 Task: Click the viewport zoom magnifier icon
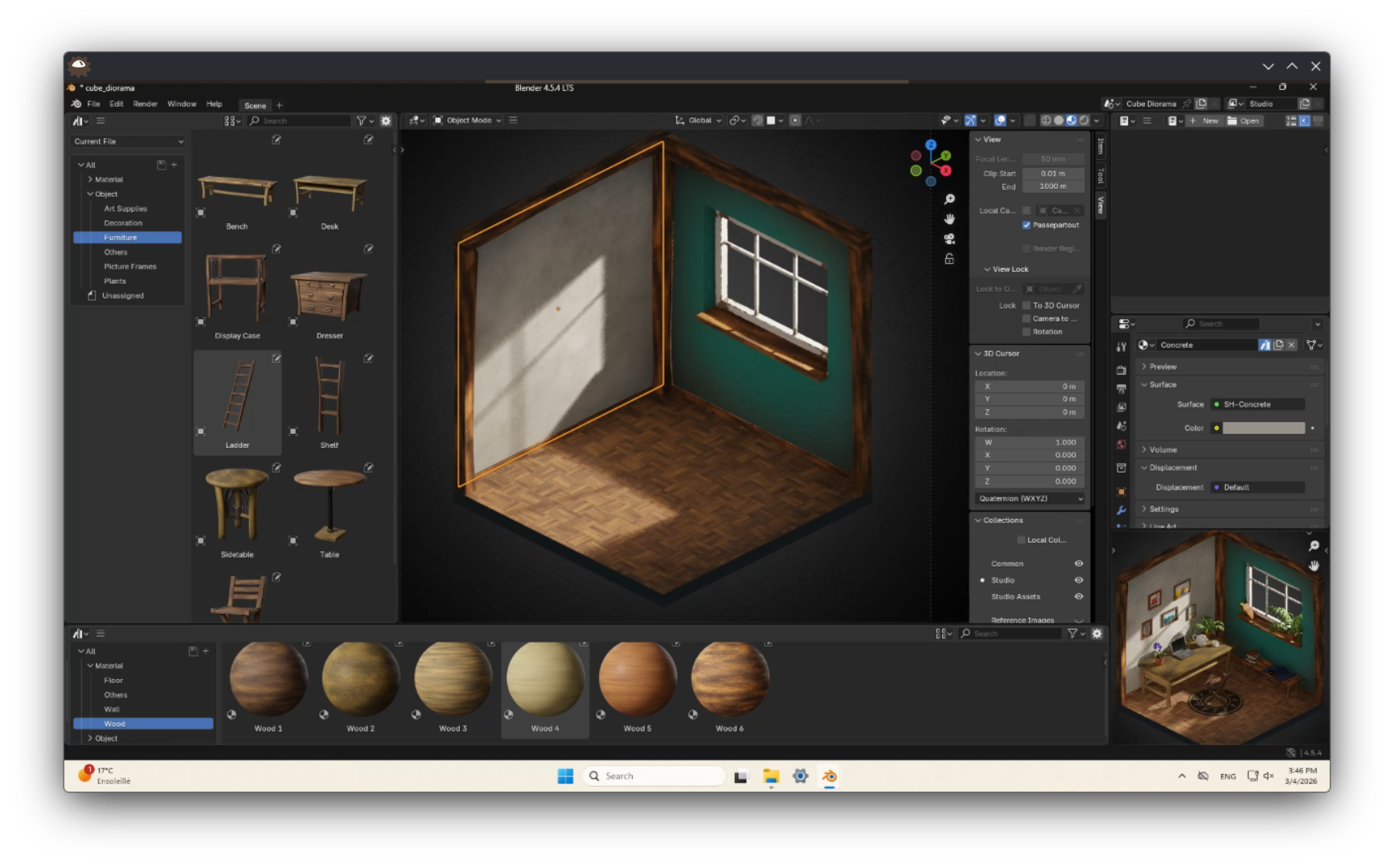pos(949,199)
